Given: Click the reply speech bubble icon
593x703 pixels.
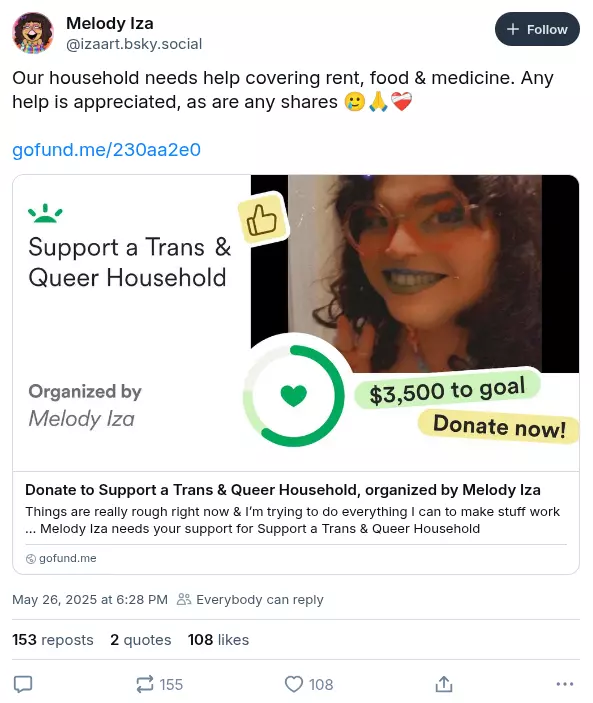Looking at the screenshot, I should click(x=23, y=684).
